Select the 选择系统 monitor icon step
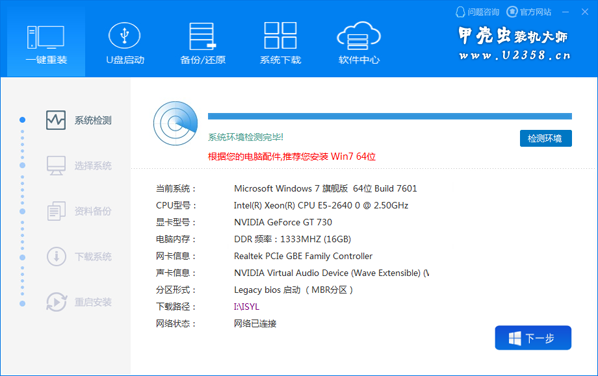The image size is (598, 376). point(56,166)
